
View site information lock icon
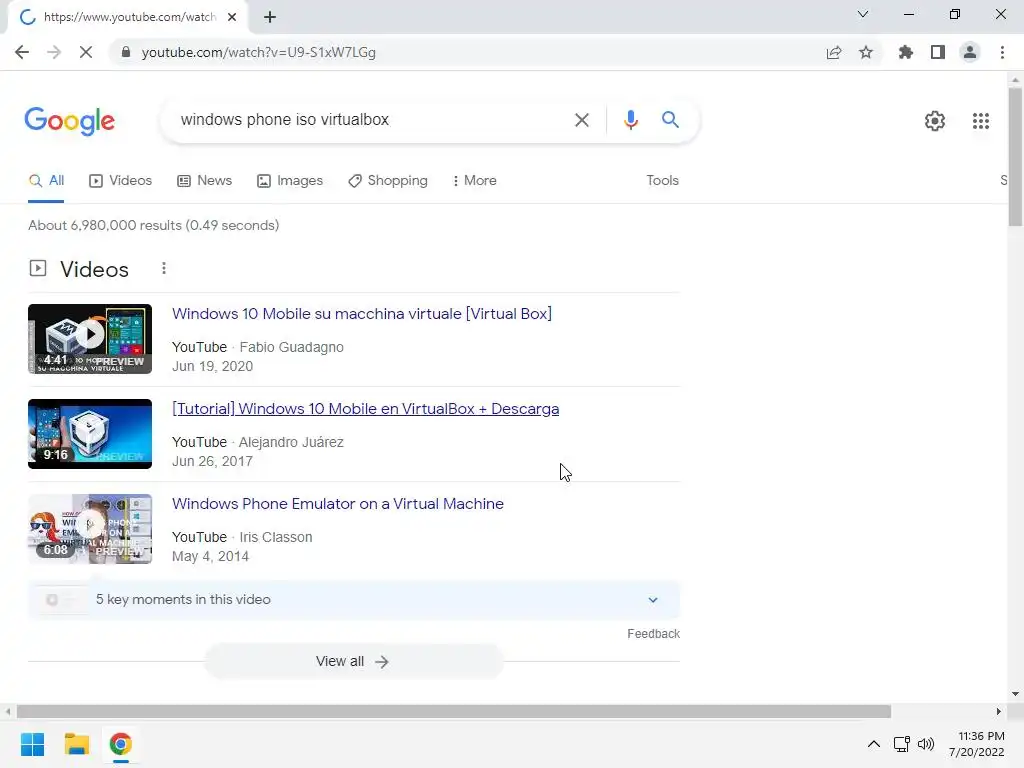(x=126, y=52)
